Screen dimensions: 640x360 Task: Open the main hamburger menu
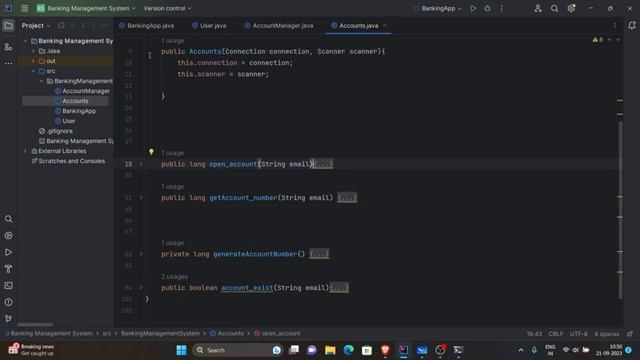pyautogui.click(x=24, y=8)
